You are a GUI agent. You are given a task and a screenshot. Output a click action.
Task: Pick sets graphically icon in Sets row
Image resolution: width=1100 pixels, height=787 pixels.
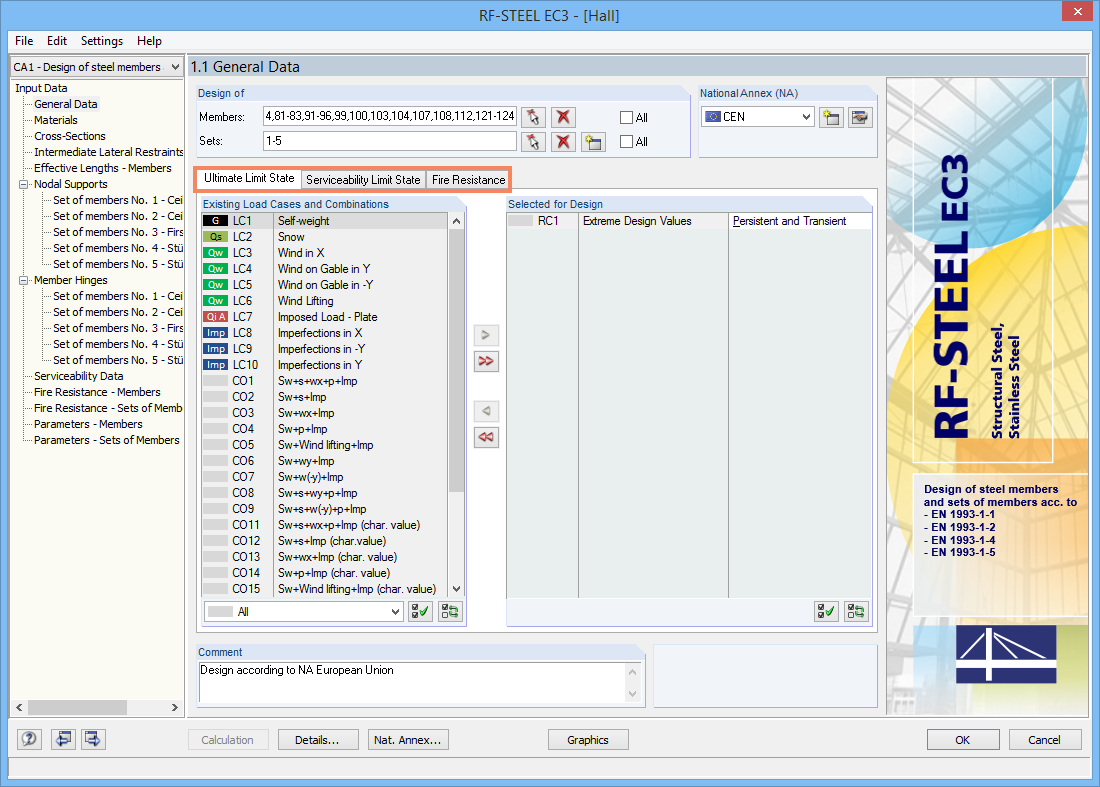click(533, 142)
